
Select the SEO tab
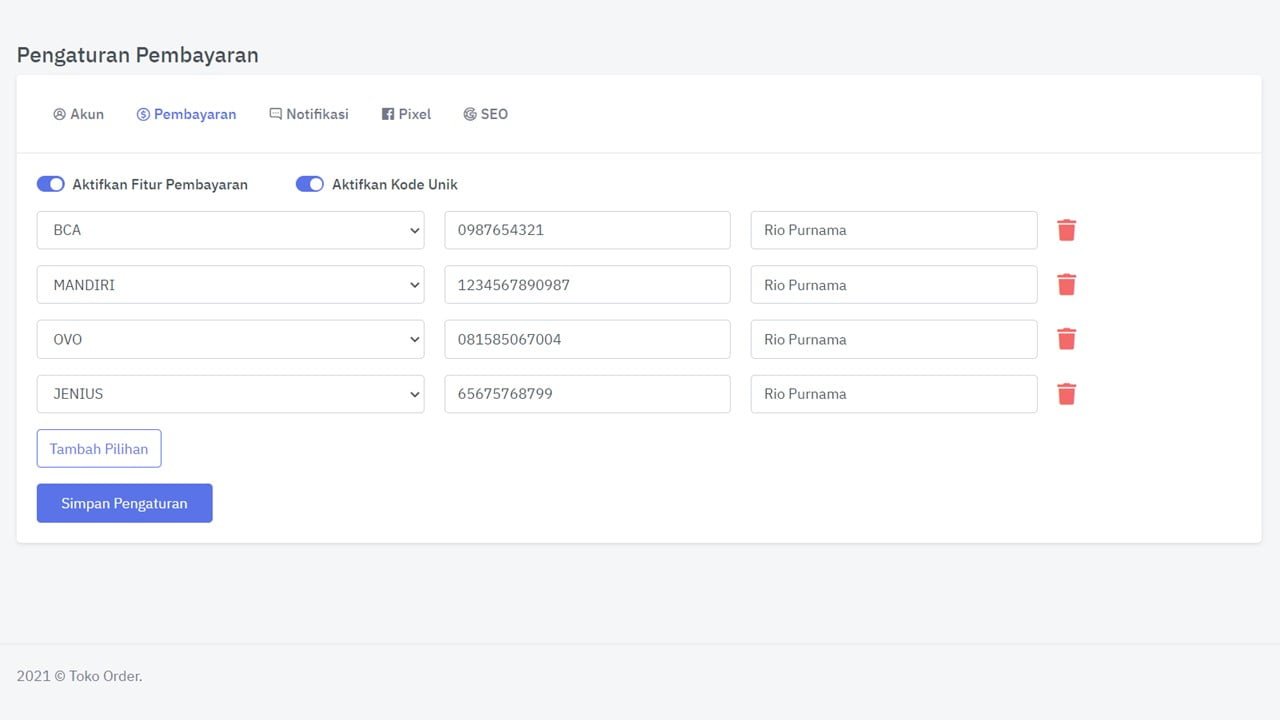pos(486,114)
